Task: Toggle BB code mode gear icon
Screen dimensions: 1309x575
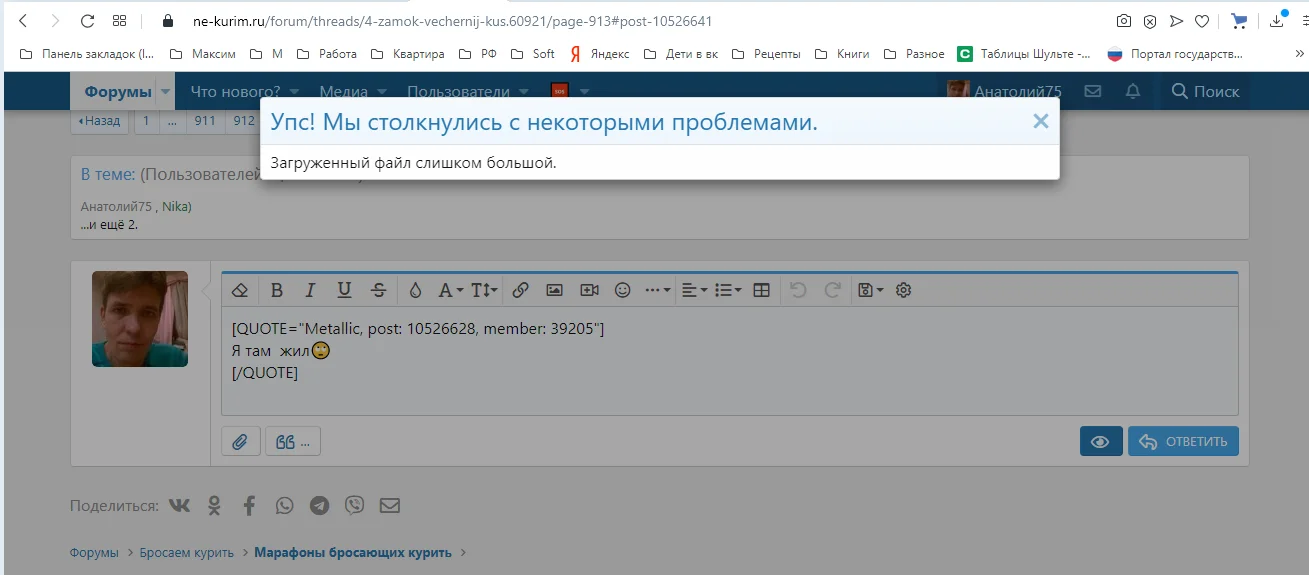Action: tap(904, 290)
